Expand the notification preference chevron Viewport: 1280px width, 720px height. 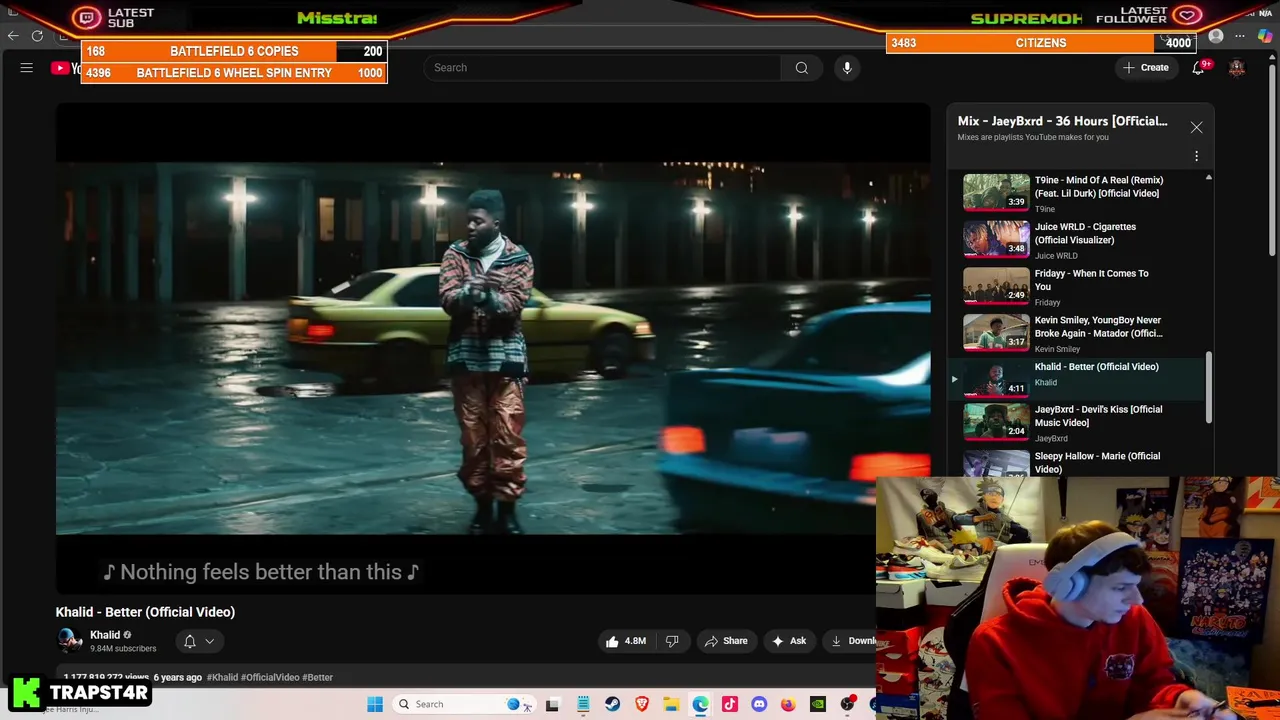tap(210, 641)
